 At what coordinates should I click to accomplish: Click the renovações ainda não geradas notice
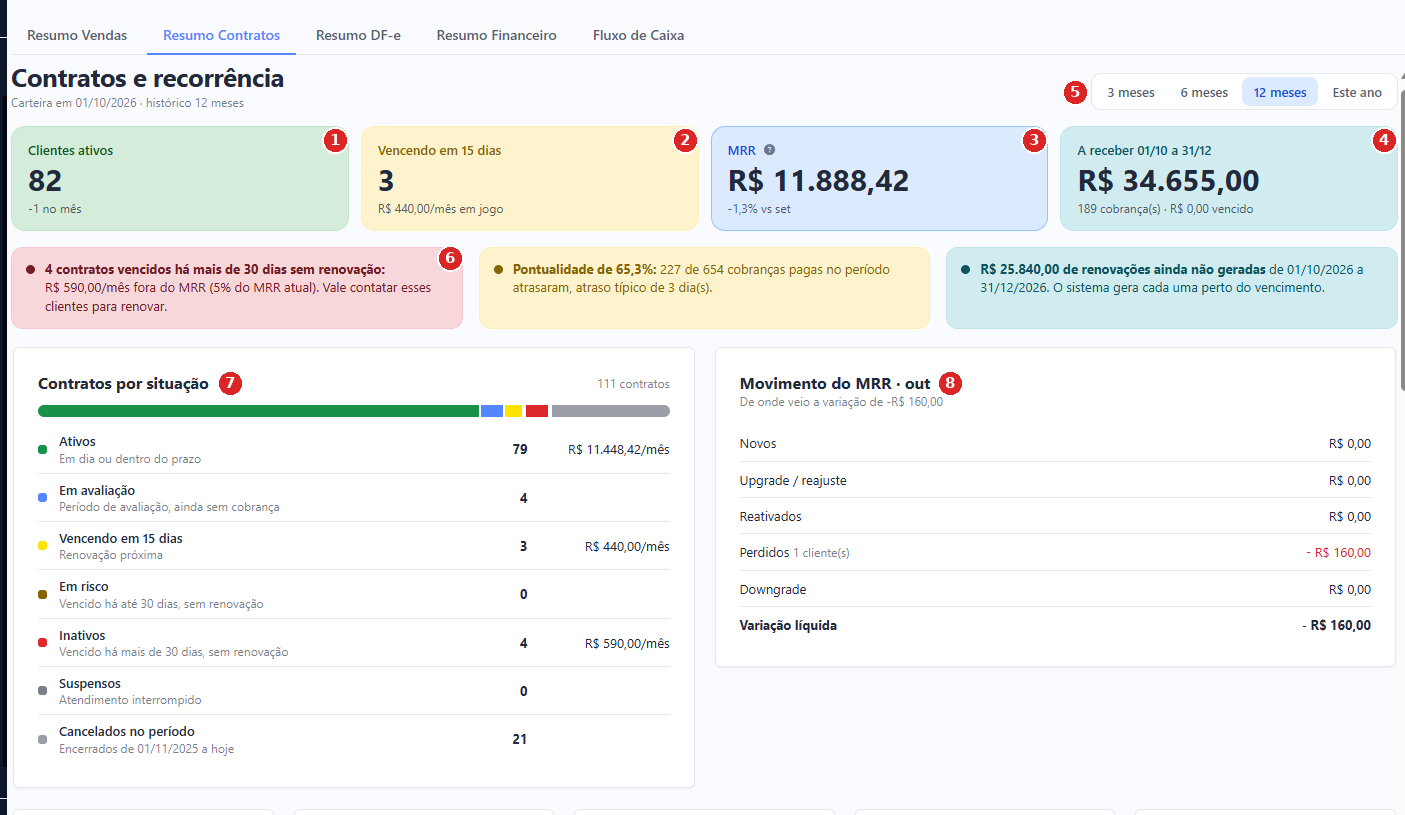[x=1172, y=288]
